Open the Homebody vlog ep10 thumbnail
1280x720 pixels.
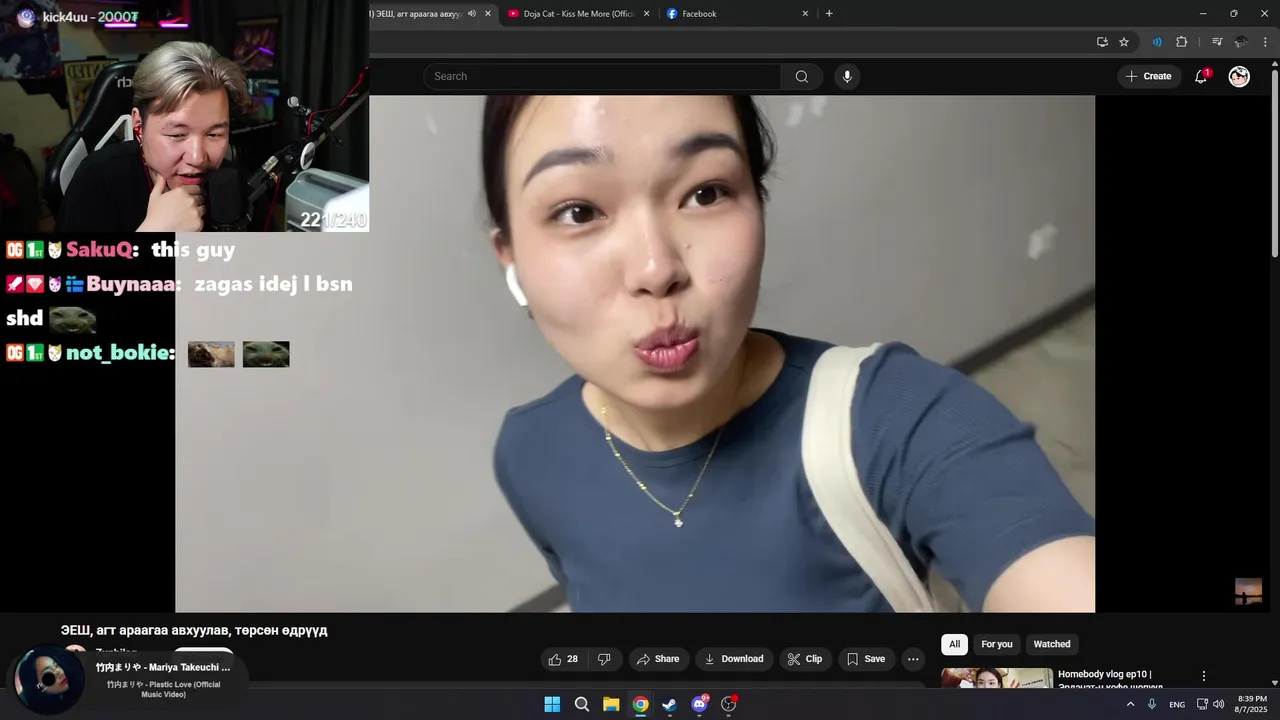[x=997, y=679]
